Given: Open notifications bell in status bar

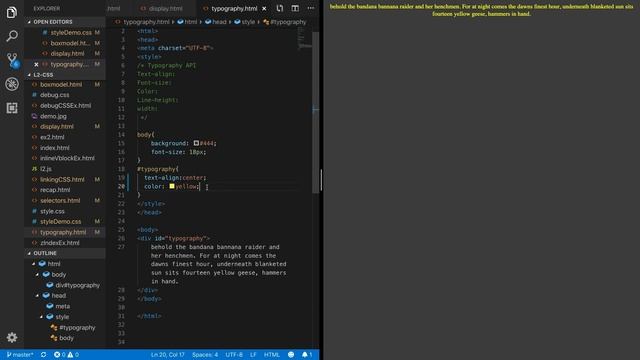Looking at the screenshot, I should coord(307,355).
